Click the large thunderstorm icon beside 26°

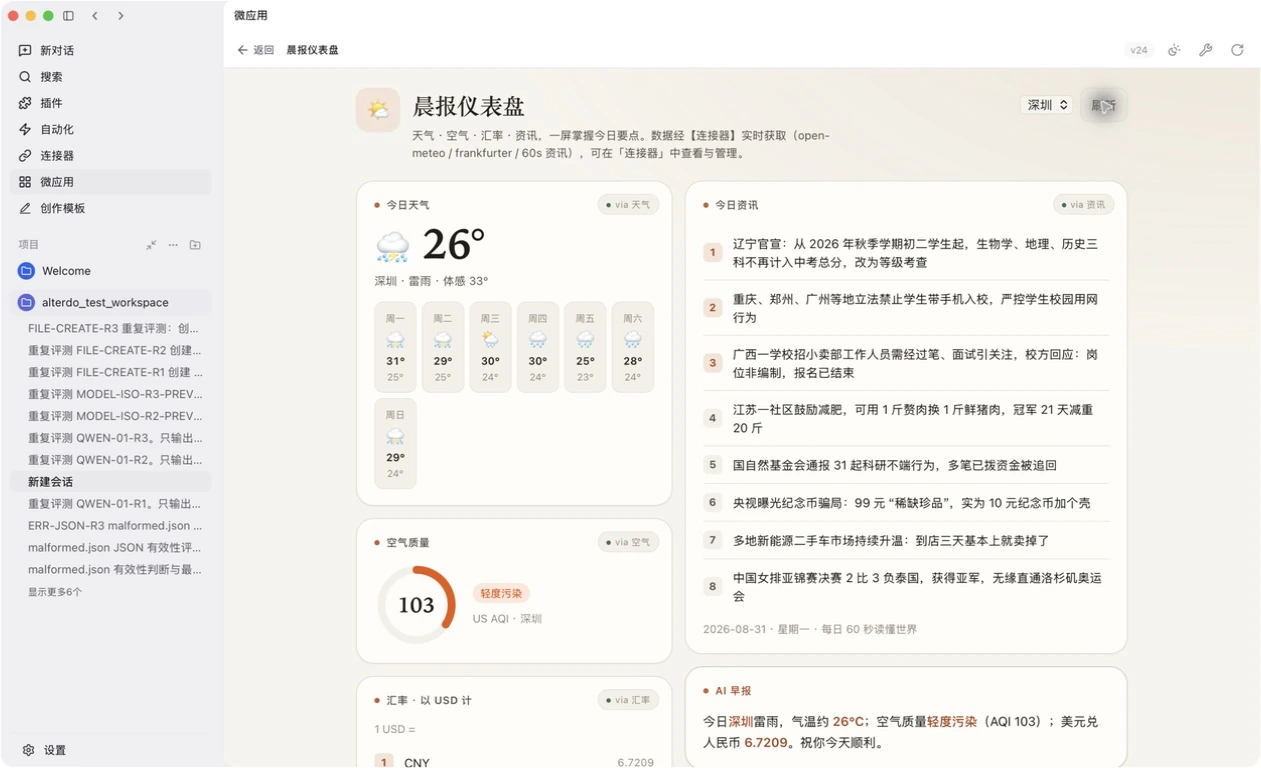[x=392, y=246]
